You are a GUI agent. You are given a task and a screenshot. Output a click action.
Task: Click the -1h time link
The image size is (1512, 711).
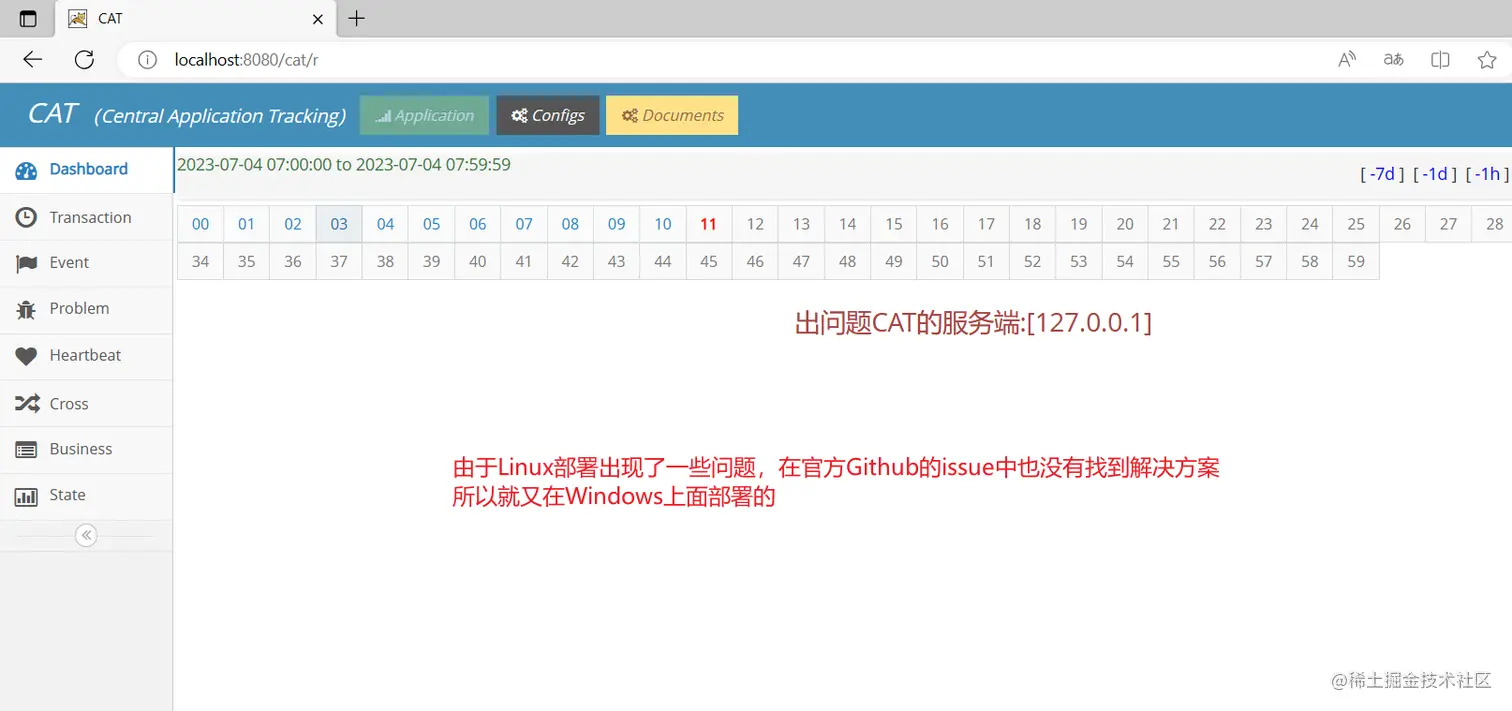[x=1487, y=174]
